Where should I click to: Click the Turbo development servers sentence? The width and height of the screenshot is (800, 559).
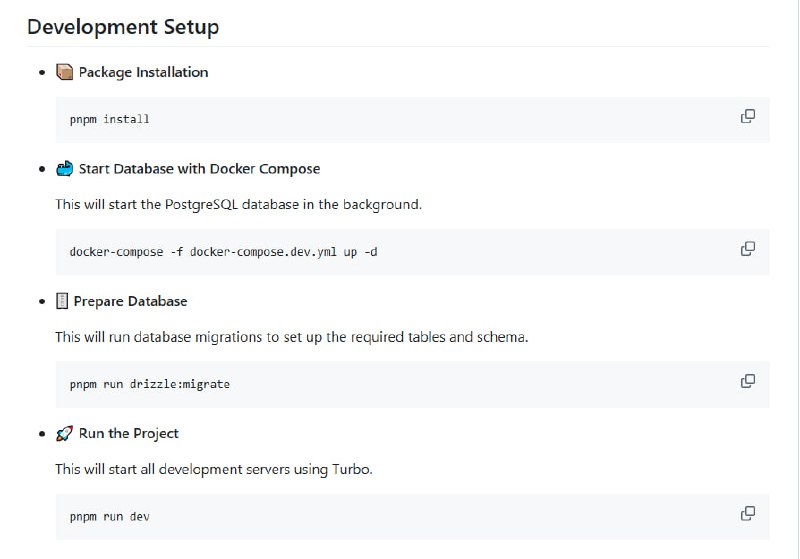(x=213, y=469)
